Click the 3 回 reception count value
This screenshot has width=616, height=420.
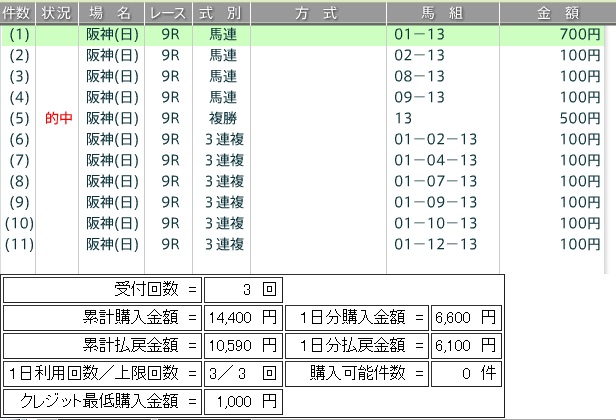pyautogui.click(x=243, y=290)
